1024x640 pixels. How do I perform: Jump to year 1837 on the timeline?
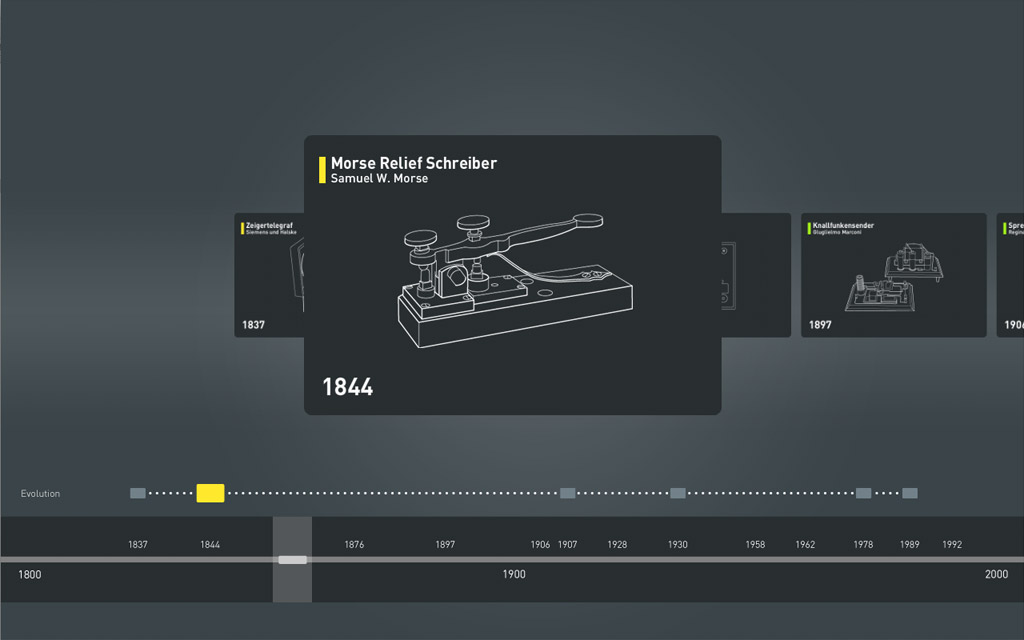(x=138, y=544)
